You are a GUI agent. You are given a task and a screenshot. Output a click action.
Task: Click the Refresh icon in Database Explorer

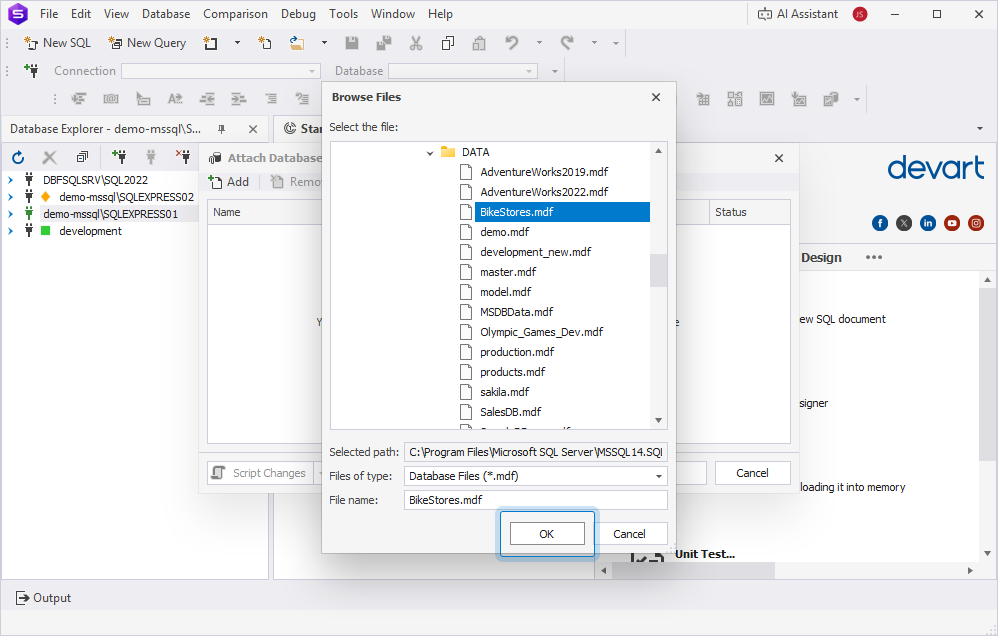(18, 157)
